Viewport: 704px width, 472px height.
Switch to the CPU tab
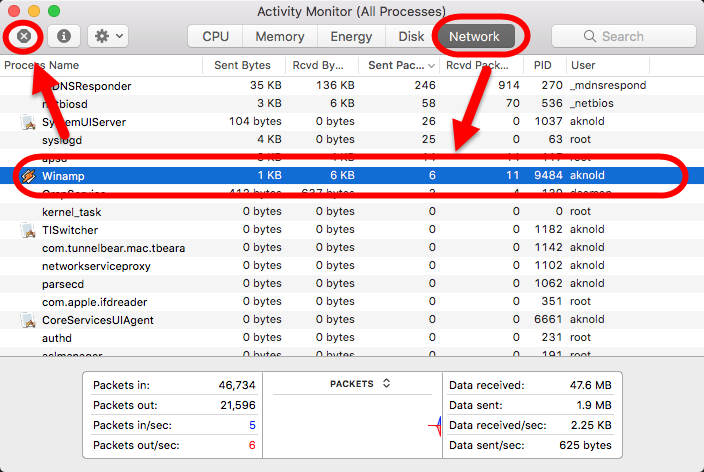(x=215, y=36)
